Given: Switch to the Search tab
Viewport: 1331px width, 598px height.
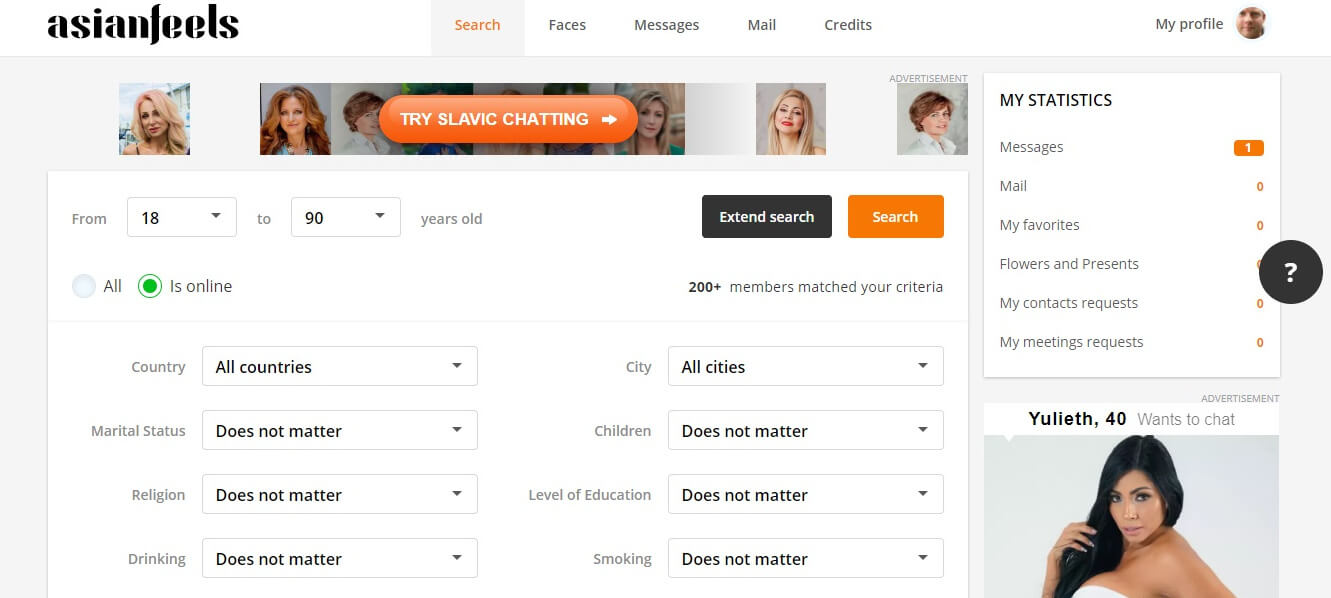Looking at the screenshot, I should click(477, 25).
